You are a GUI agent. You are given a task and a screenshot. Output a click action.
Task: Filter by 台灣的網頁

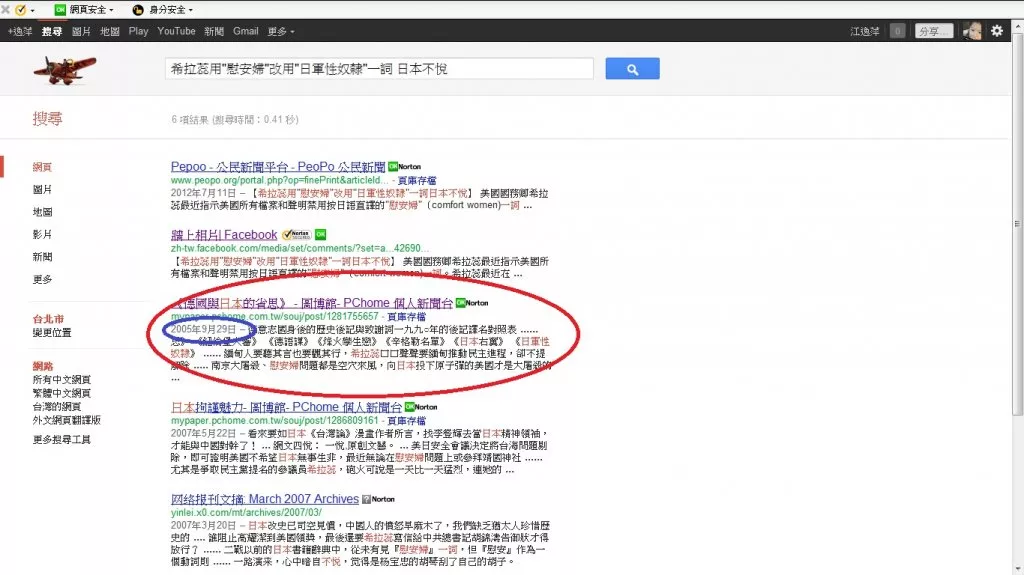tap(57, 406)
